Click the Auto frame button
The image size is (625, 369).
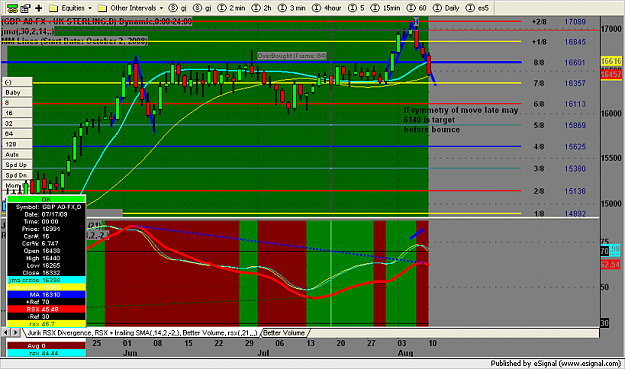tap(17, 155)
